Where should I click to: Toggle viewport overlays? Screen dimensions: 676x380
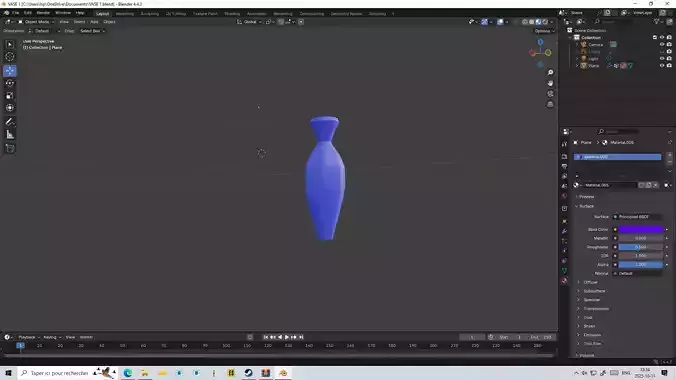point(500,22)
